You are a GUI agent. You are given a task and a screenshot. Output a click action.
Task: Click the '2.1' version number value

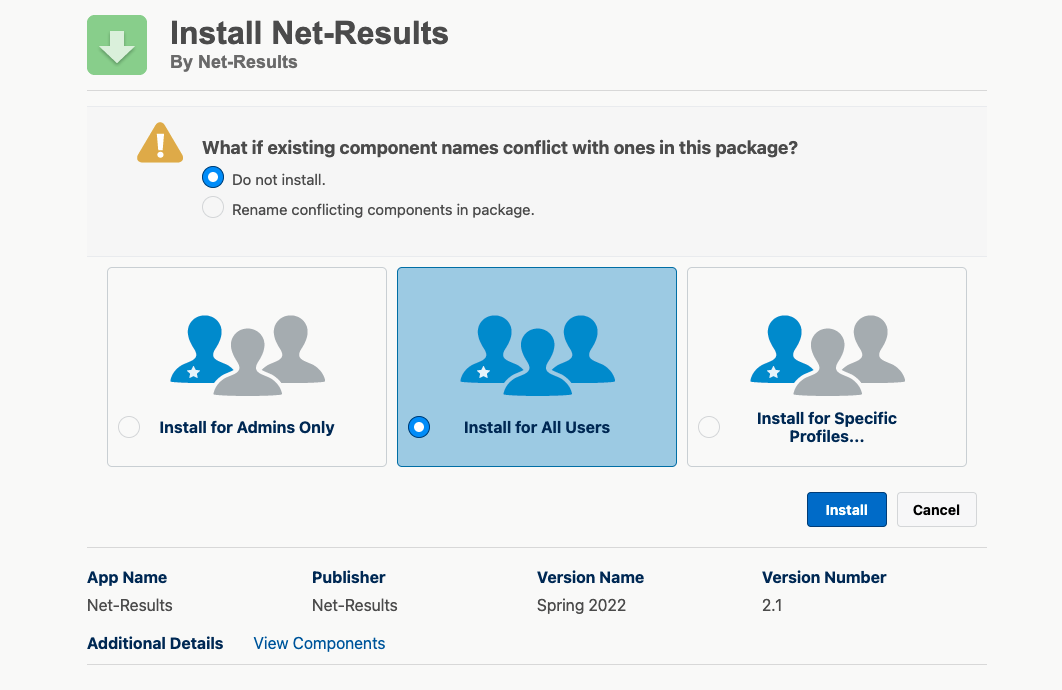772,605
